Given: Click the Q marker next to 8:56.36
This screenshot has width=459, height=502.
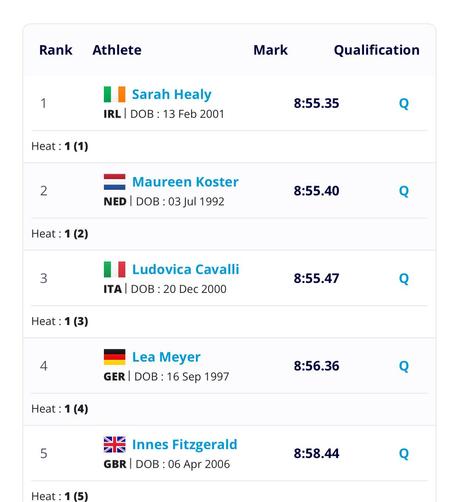Looking at the screenshot, I should (x=404, y=366).
